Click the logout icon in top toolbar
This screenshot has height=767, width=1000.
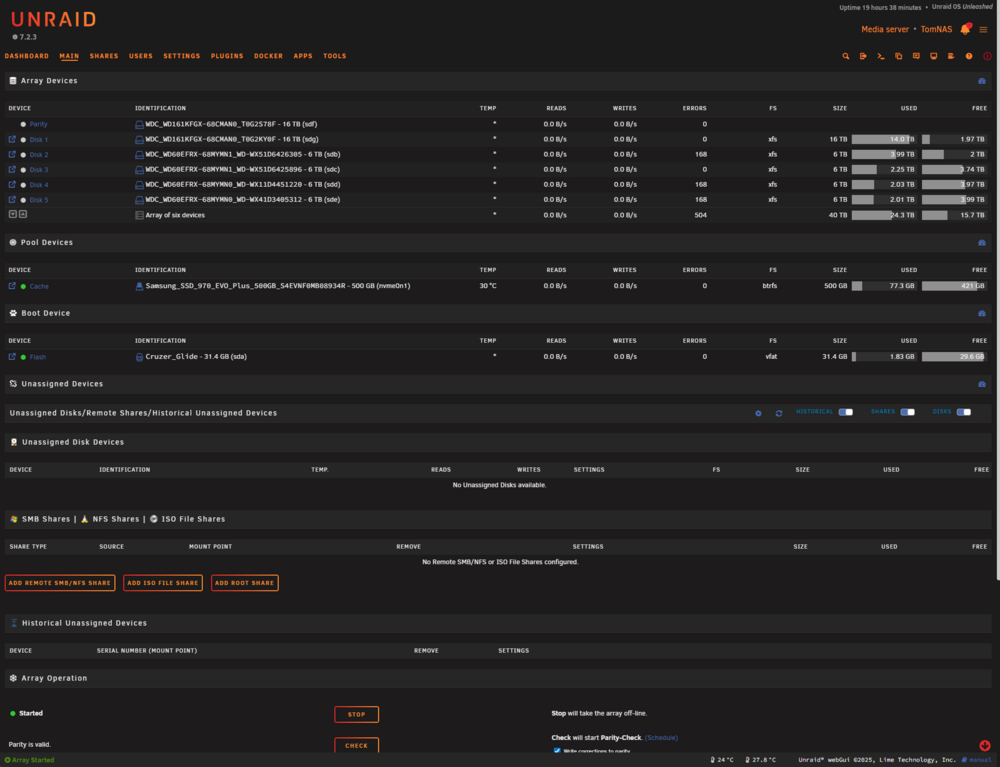click(x=863, y=56)
